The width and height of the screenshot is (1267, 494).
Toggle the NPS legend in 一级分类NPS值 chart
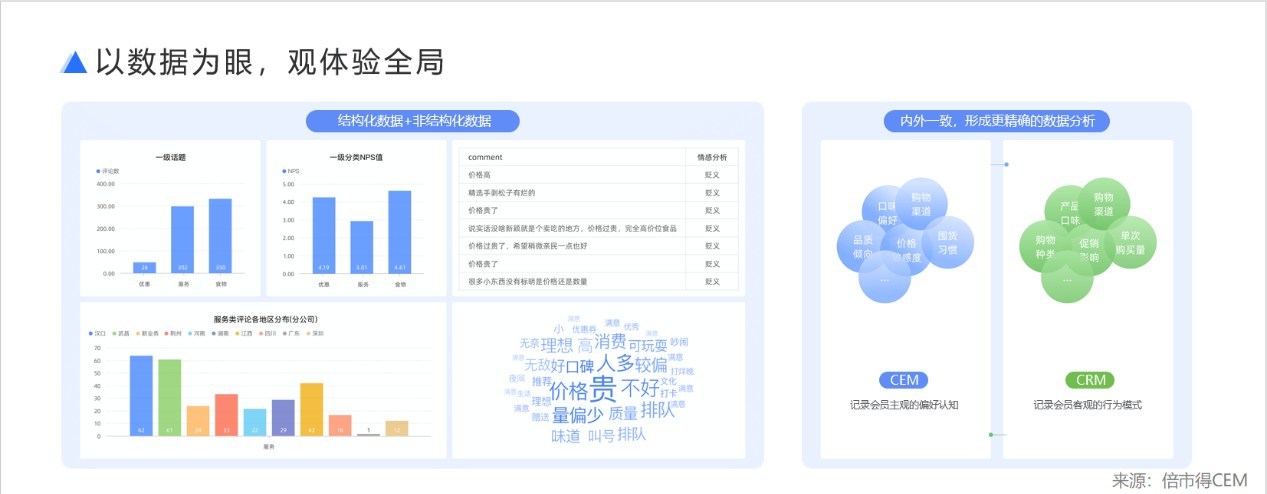pyautogui.click(x=291, y=171)
